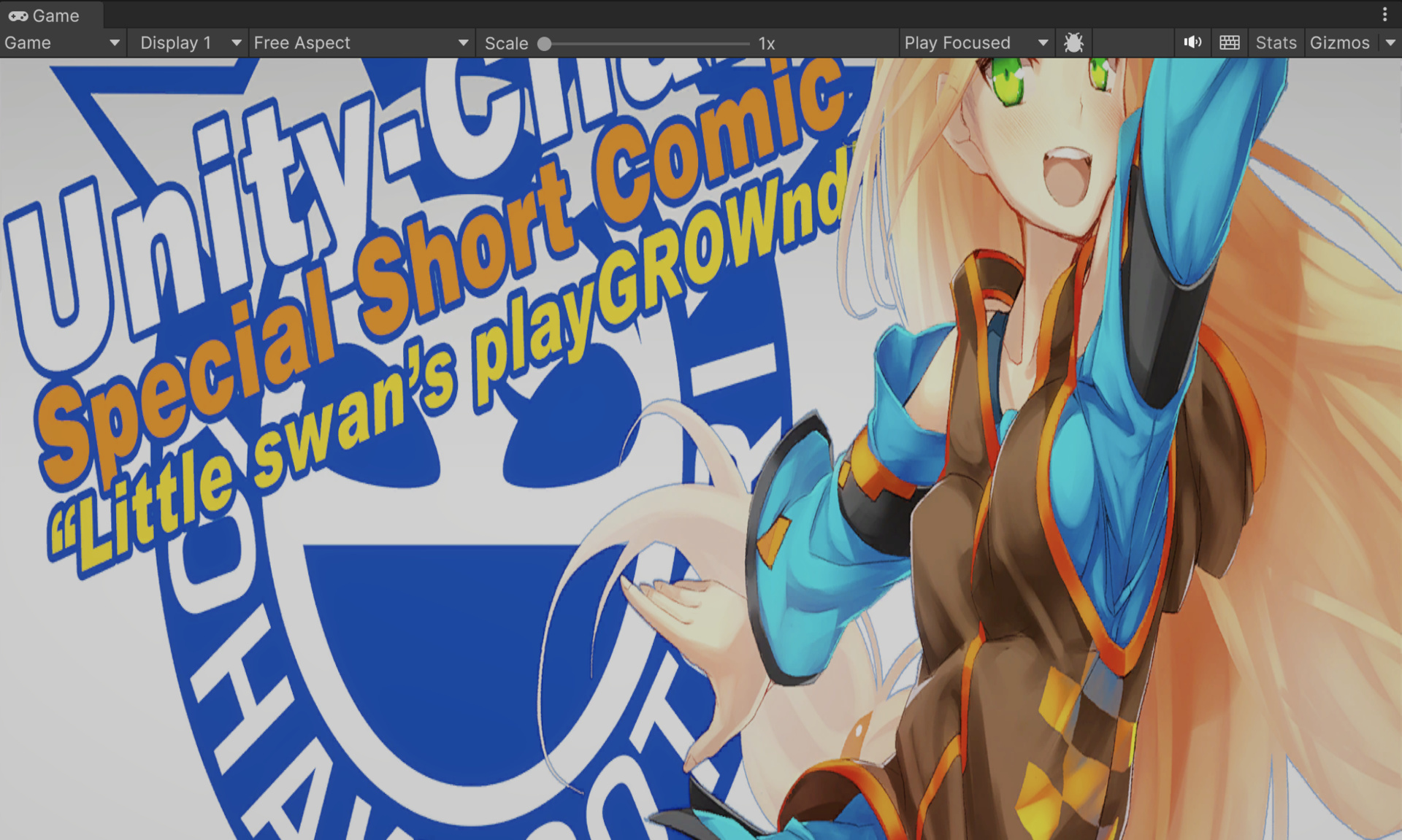Open the Game view mode dropdown
This screenshot has width=1402, height=840.
(62, 43)
